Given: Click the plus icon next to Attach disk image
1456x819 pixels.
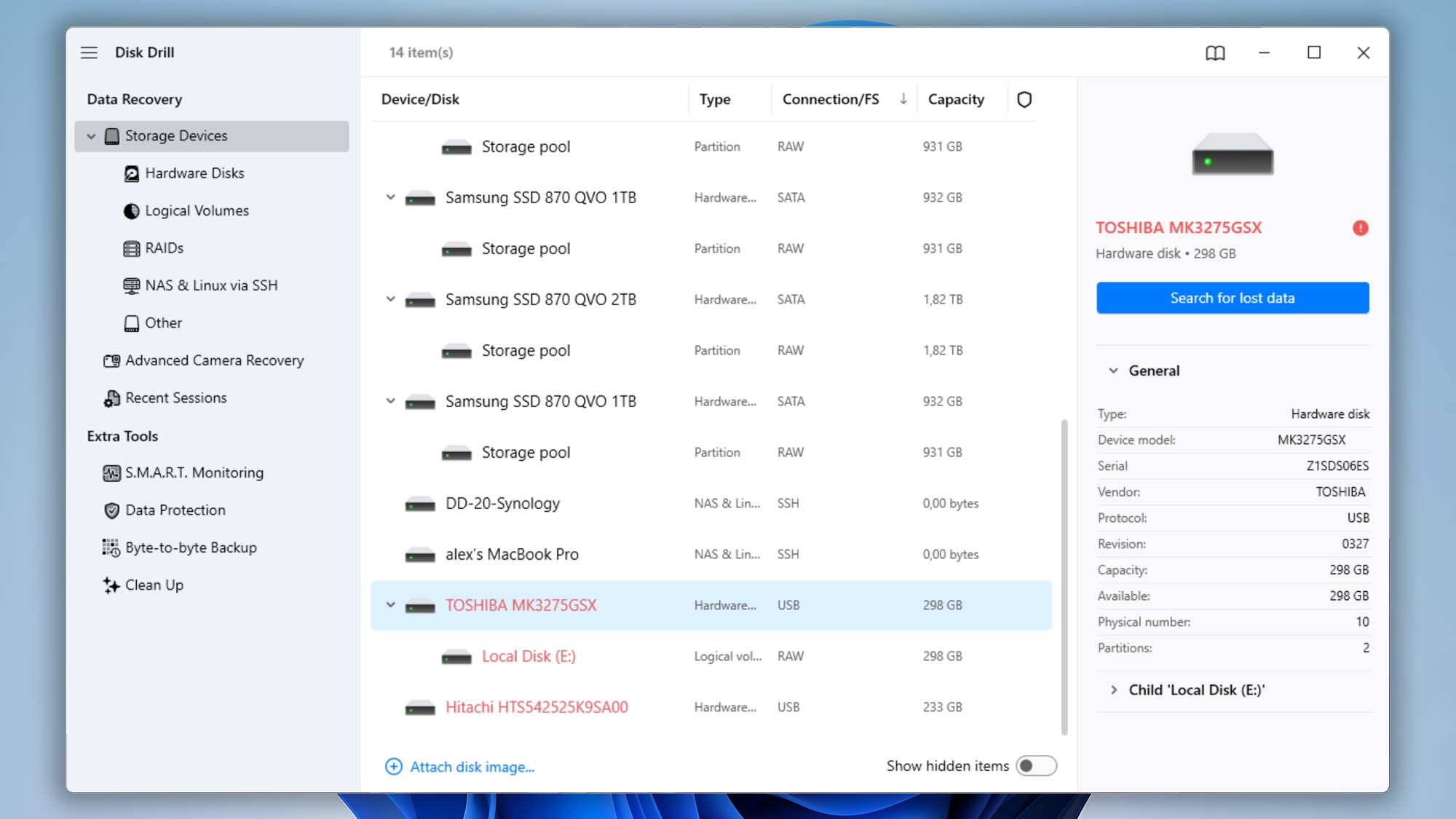Looking at the screenshot, I should tap(393, 767).
